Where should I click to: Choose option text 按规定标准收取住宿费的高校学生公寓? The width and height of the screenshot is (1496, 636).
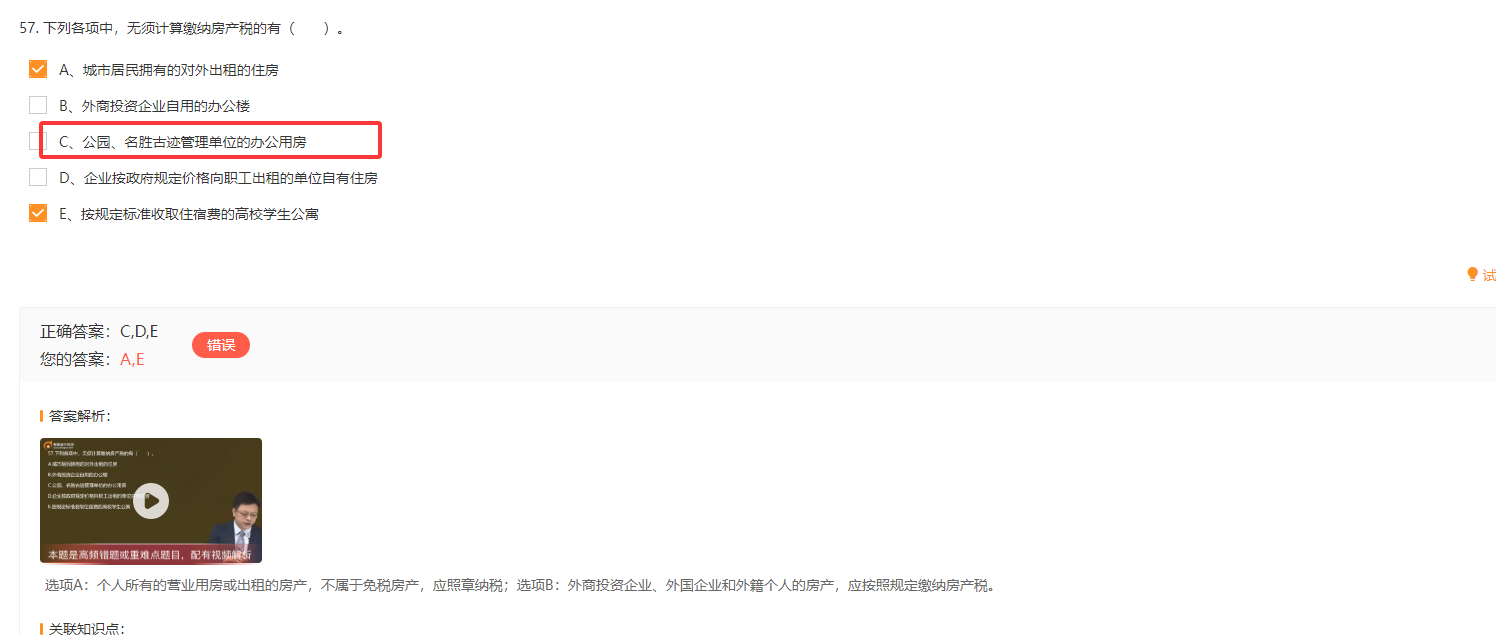[x=200, y=214]
